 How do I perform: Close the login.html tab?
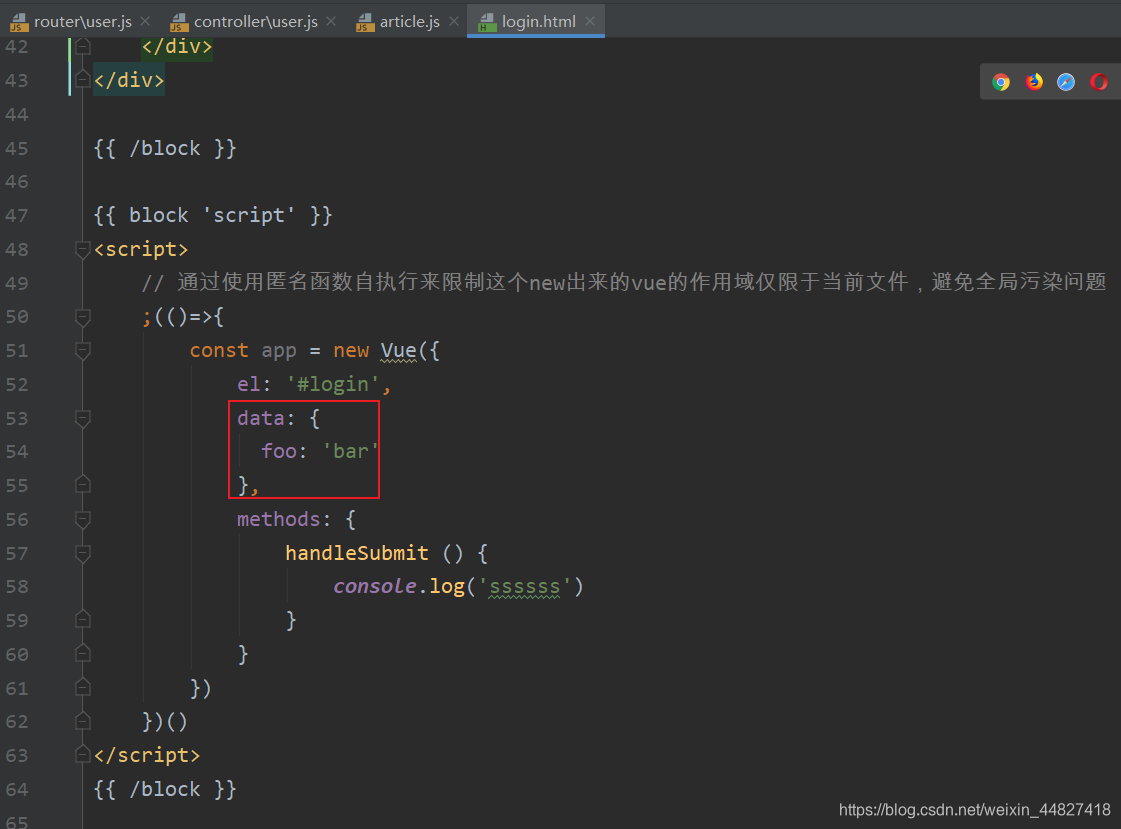(x=590, y=21)
